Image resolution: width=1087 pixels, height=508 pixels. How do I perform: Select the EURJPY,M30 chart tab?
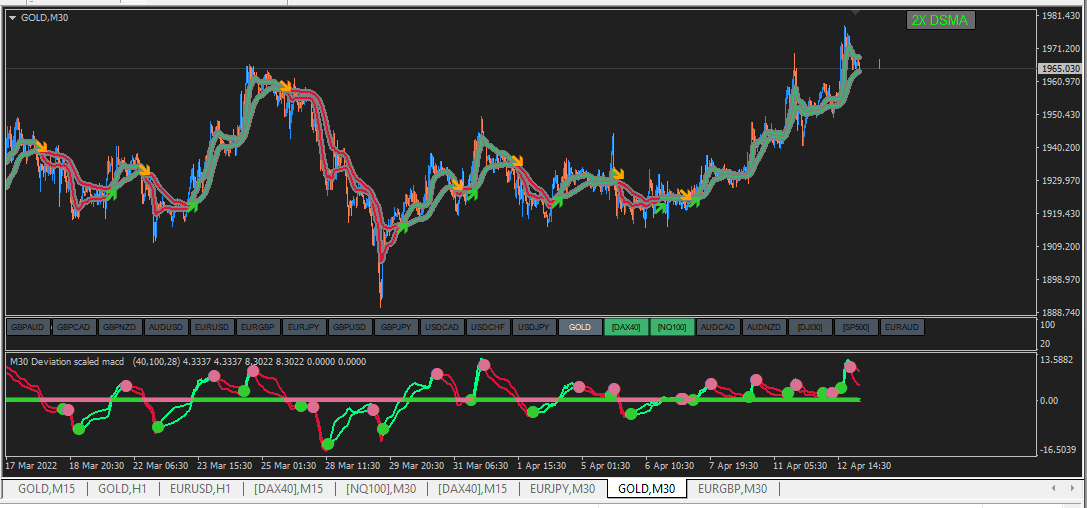(x=562, y=489)
